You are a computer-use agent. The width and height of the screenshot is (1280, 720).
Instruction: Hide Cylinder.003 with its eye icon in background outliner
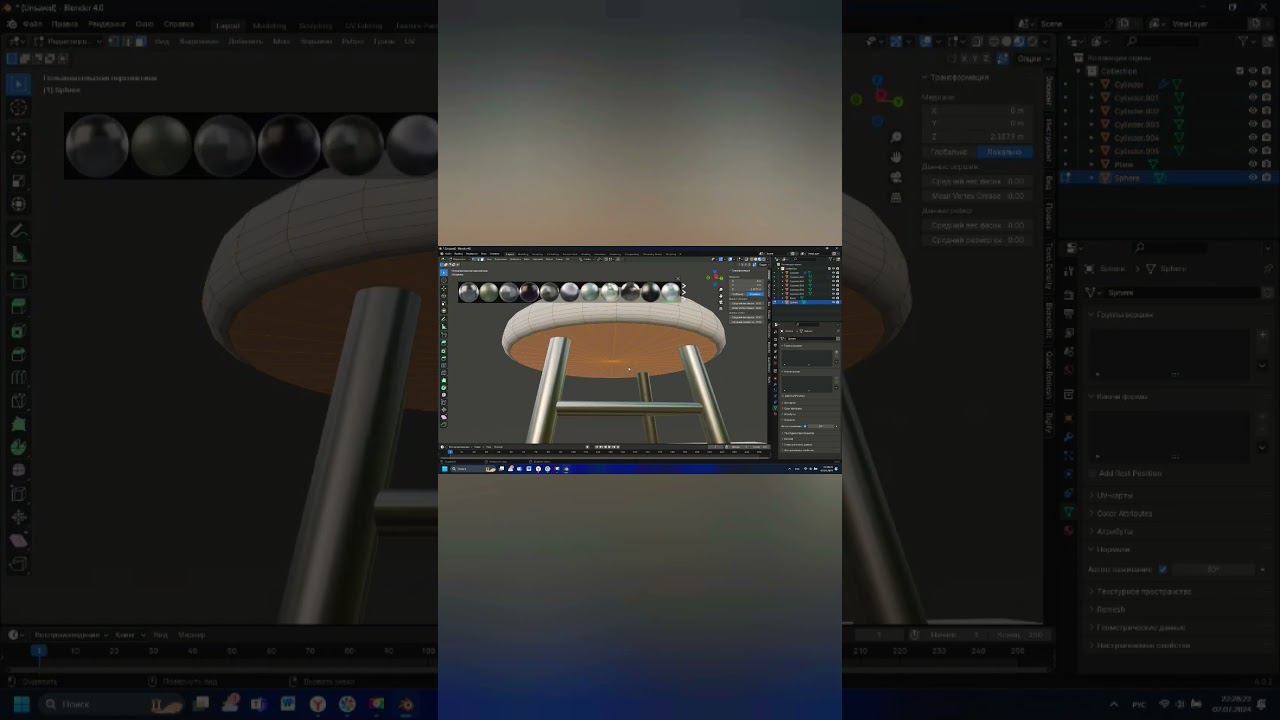pos(1253,125)
